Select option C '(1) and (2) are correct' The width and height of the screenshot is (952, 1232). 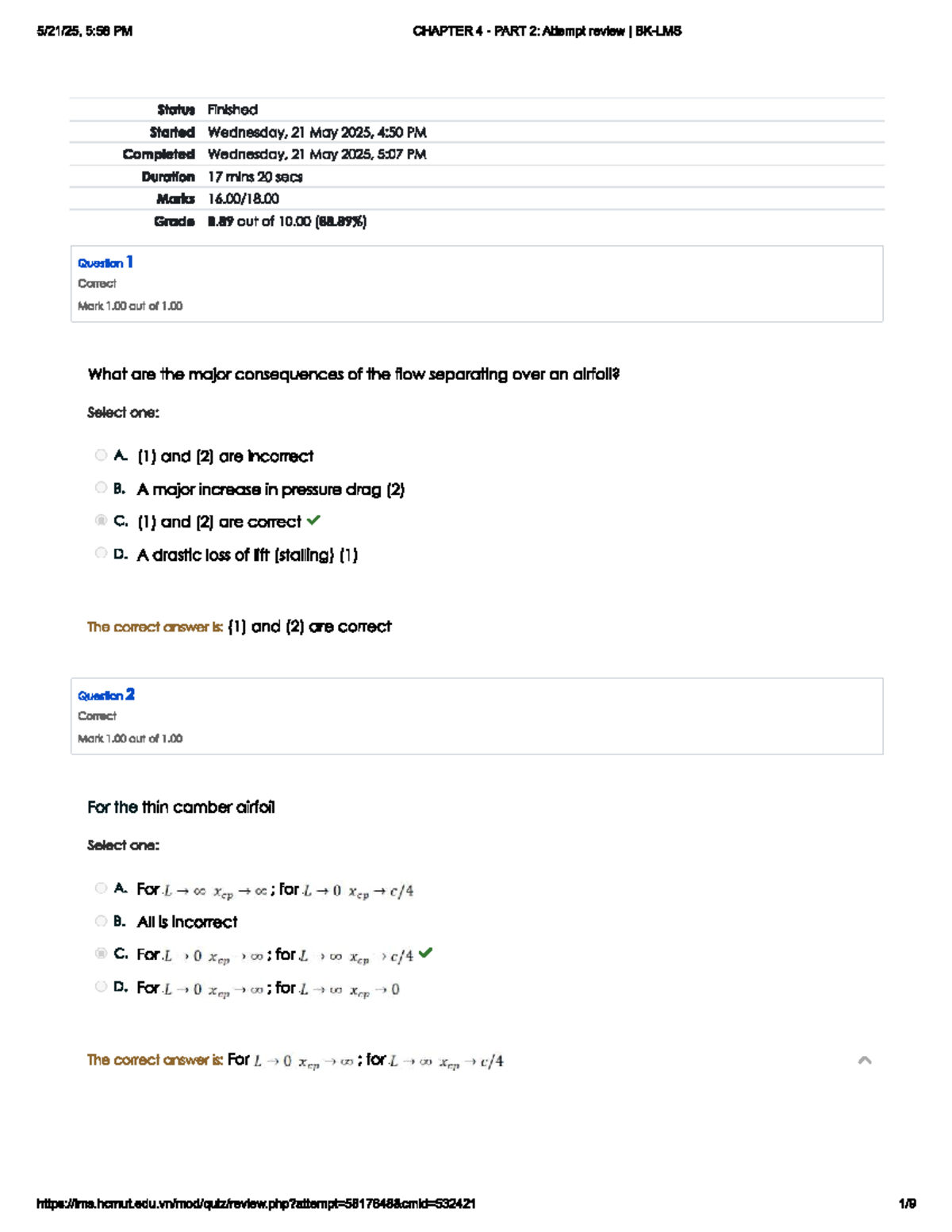click(101, 520)
